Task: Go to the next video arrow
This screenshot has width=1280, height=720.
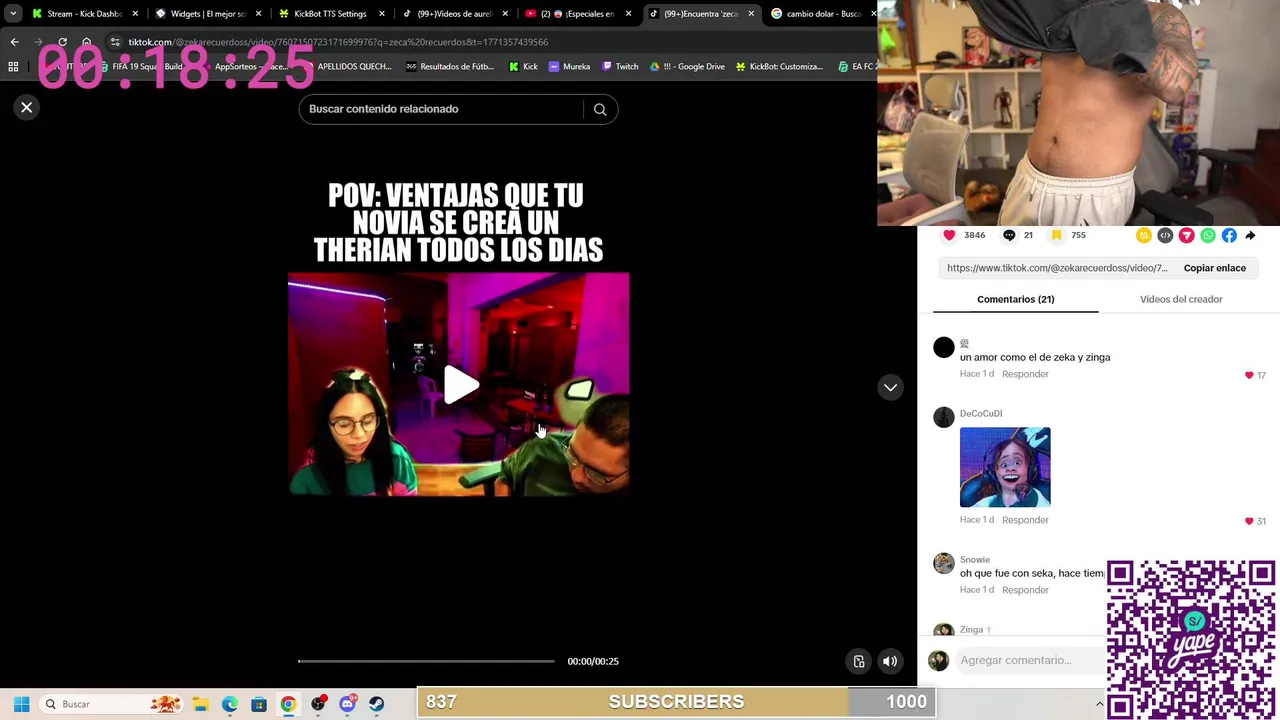Action: 890,387
